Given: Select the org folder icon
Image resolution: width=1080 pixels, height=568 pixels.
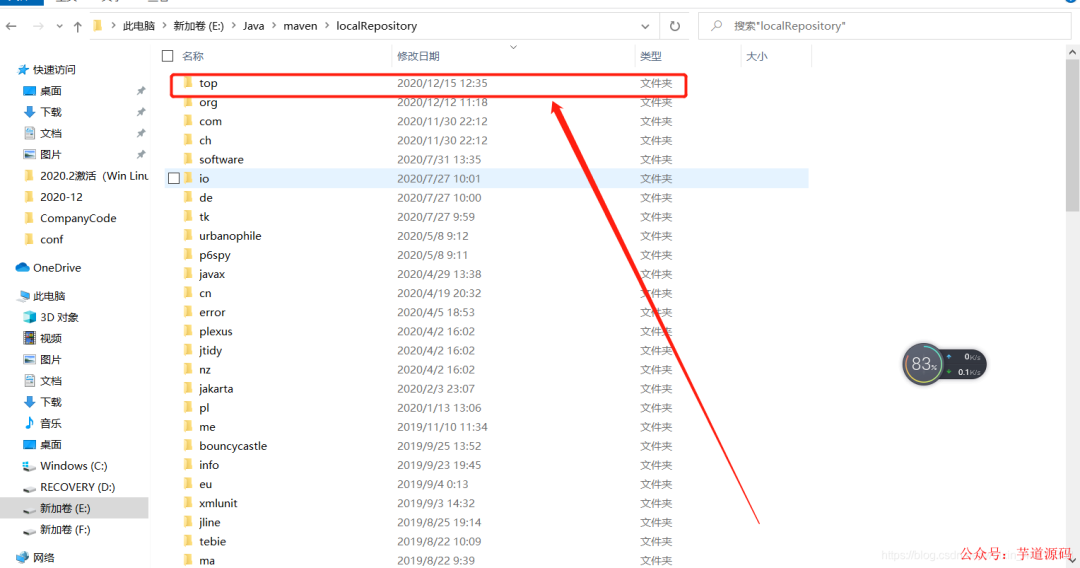Looking at the screenshot, I should pos(188,102).
